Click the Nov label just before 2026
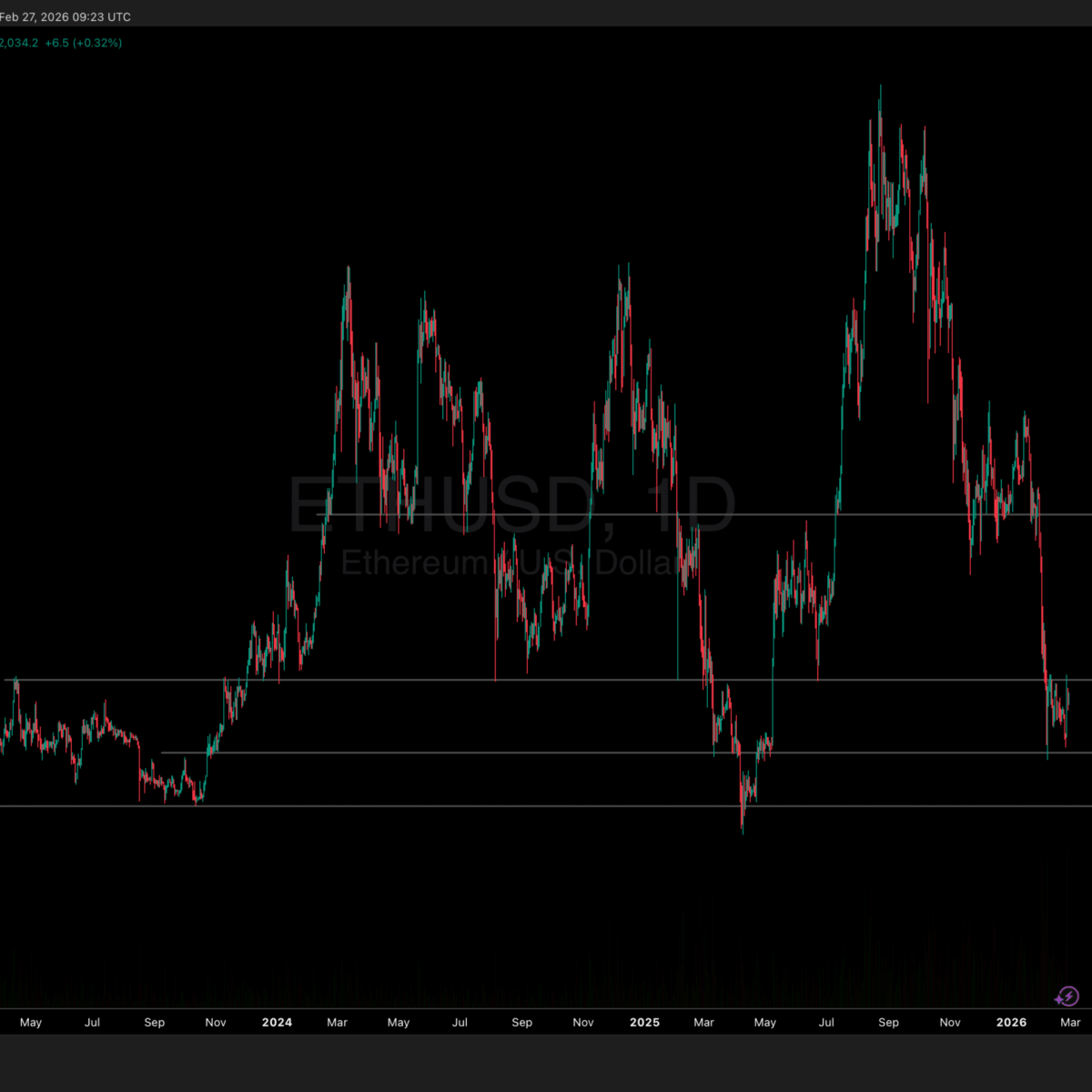The image size is (1092, 1092). [950, 1022]
